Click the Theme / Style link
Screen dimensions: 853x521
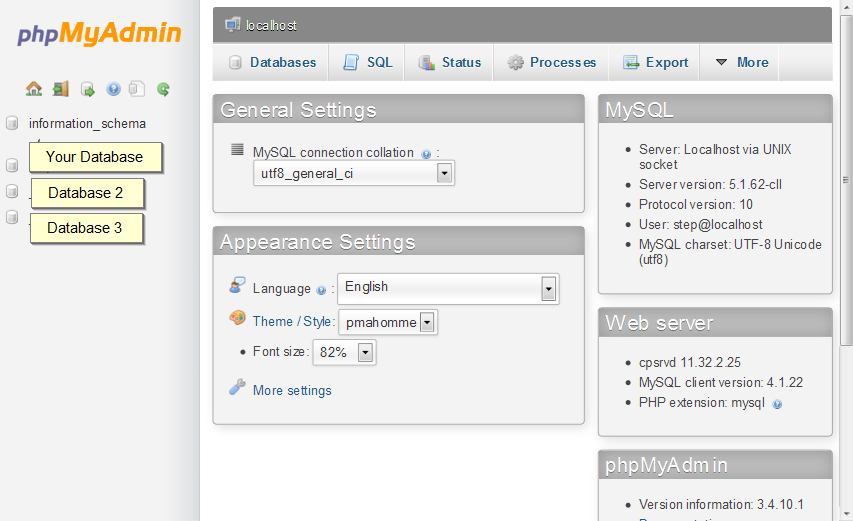tap(292, 321)
